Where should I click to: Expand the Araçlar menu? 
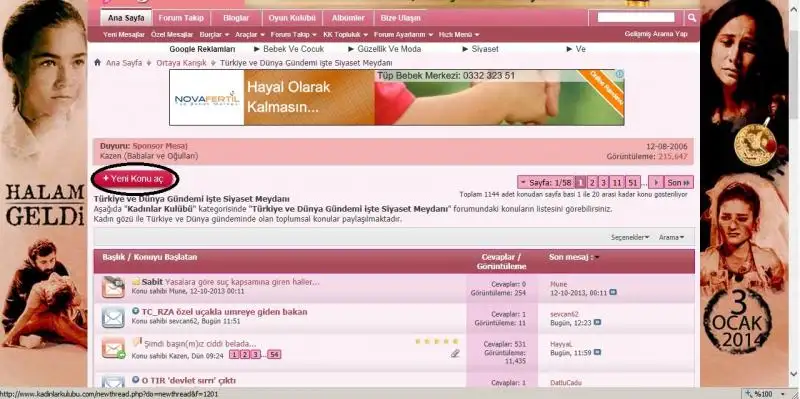(x=250, y=35)
